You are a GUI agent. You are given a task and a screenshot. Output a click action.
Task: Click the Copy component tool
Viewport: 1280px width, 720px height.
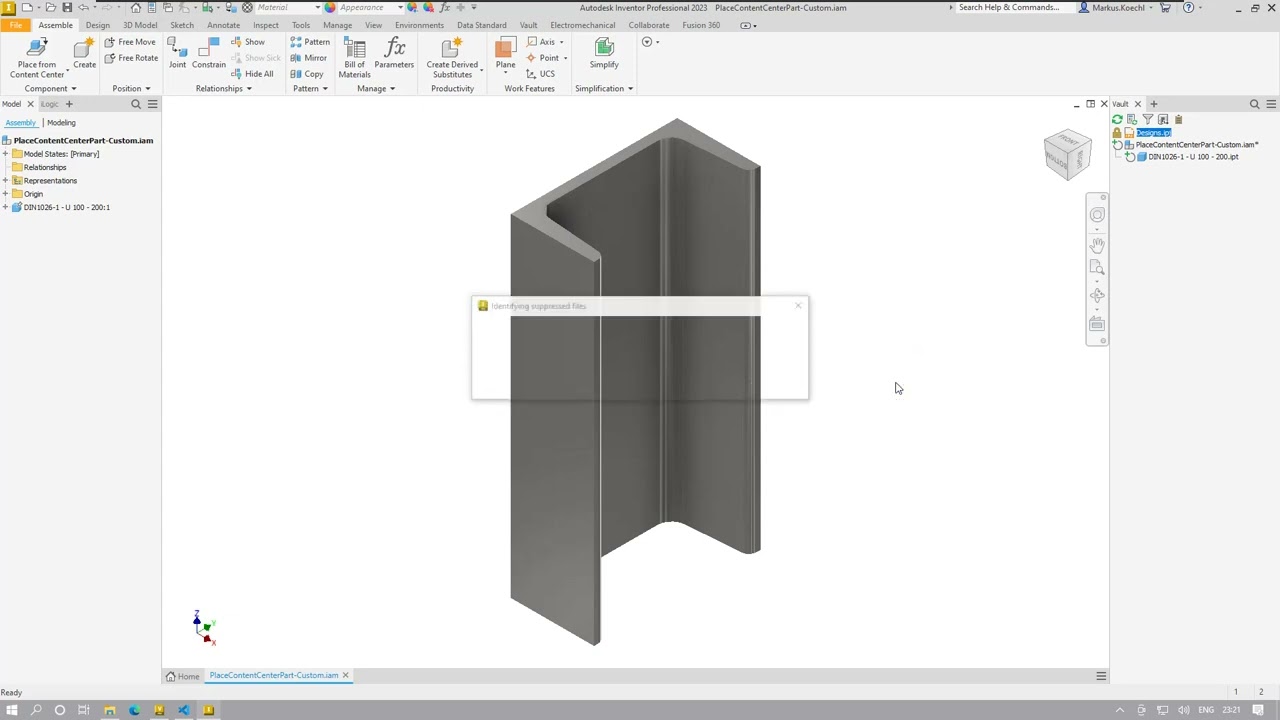pyautogui.click(x=307, y=74)
